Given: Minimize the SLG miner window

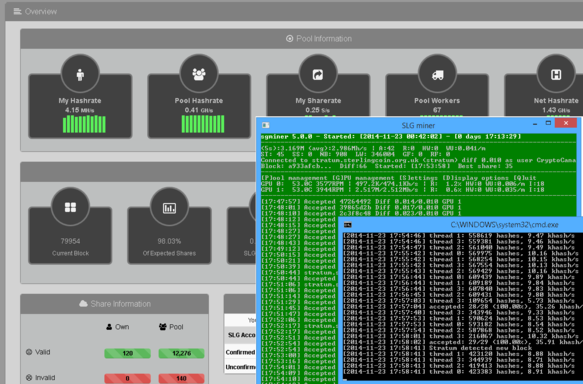Looking at the screenshot, I should (535, 124).
